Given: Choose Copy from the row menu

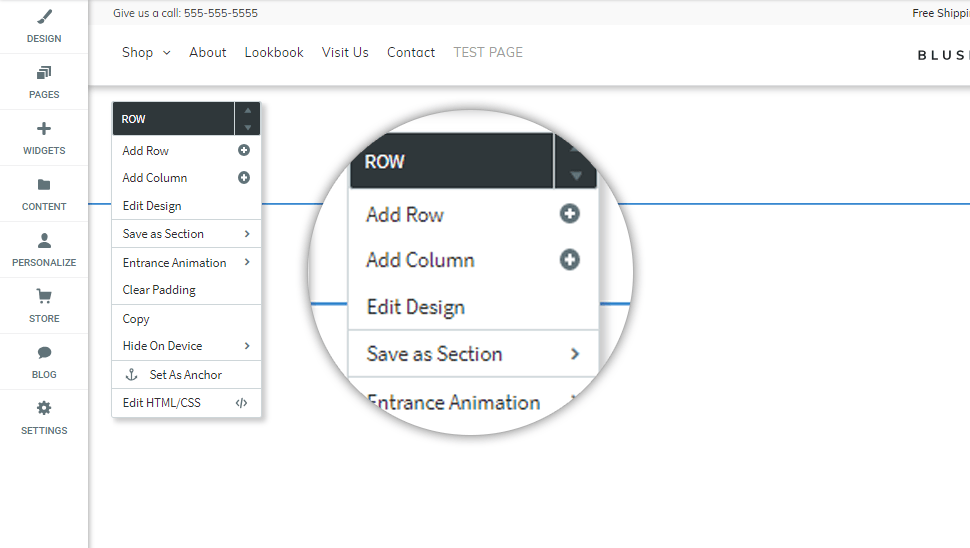Looking at the screenshot, I should click(x=136, y=319).
